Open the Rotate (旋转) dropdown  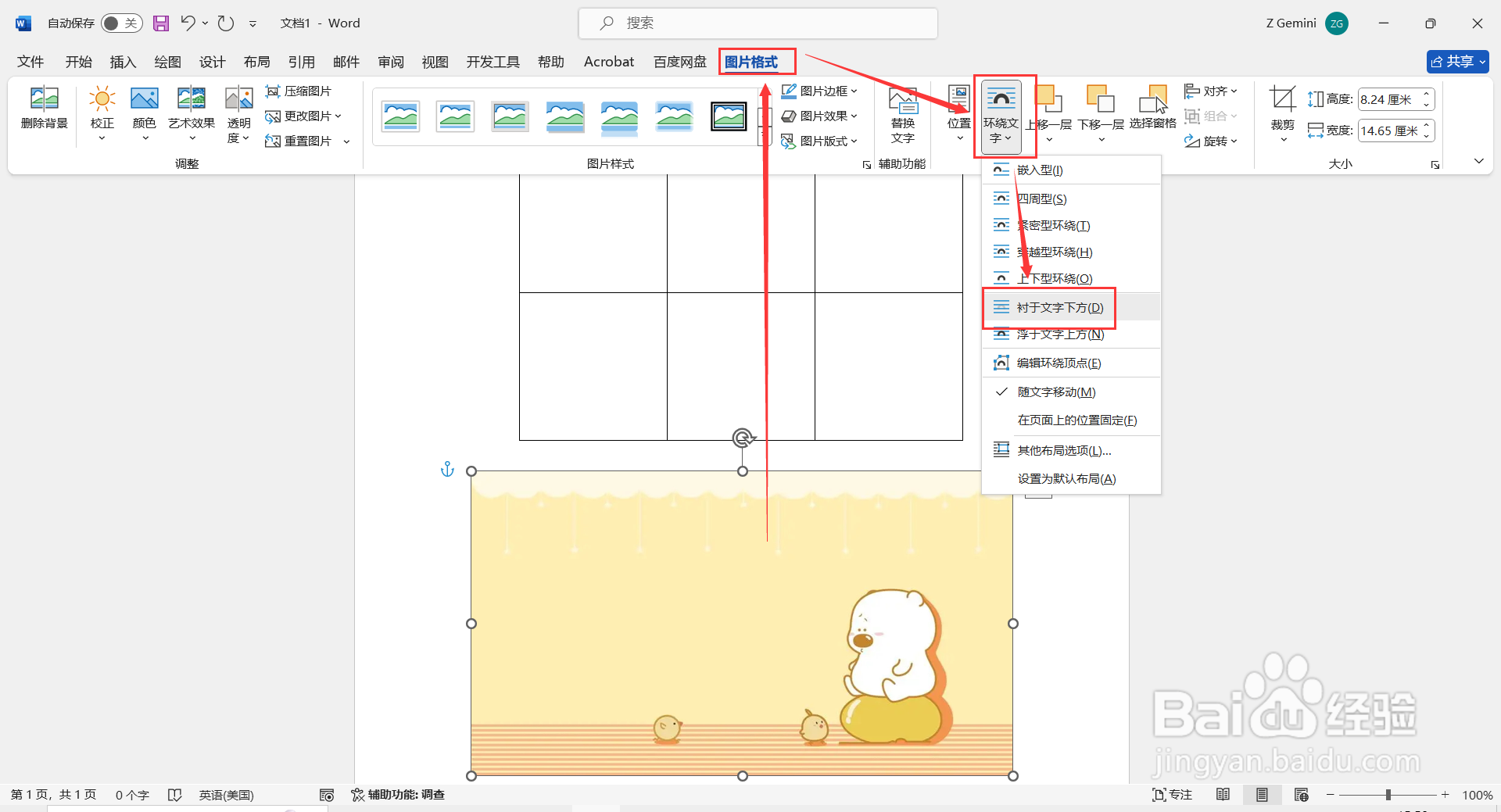coord(1211,141)
